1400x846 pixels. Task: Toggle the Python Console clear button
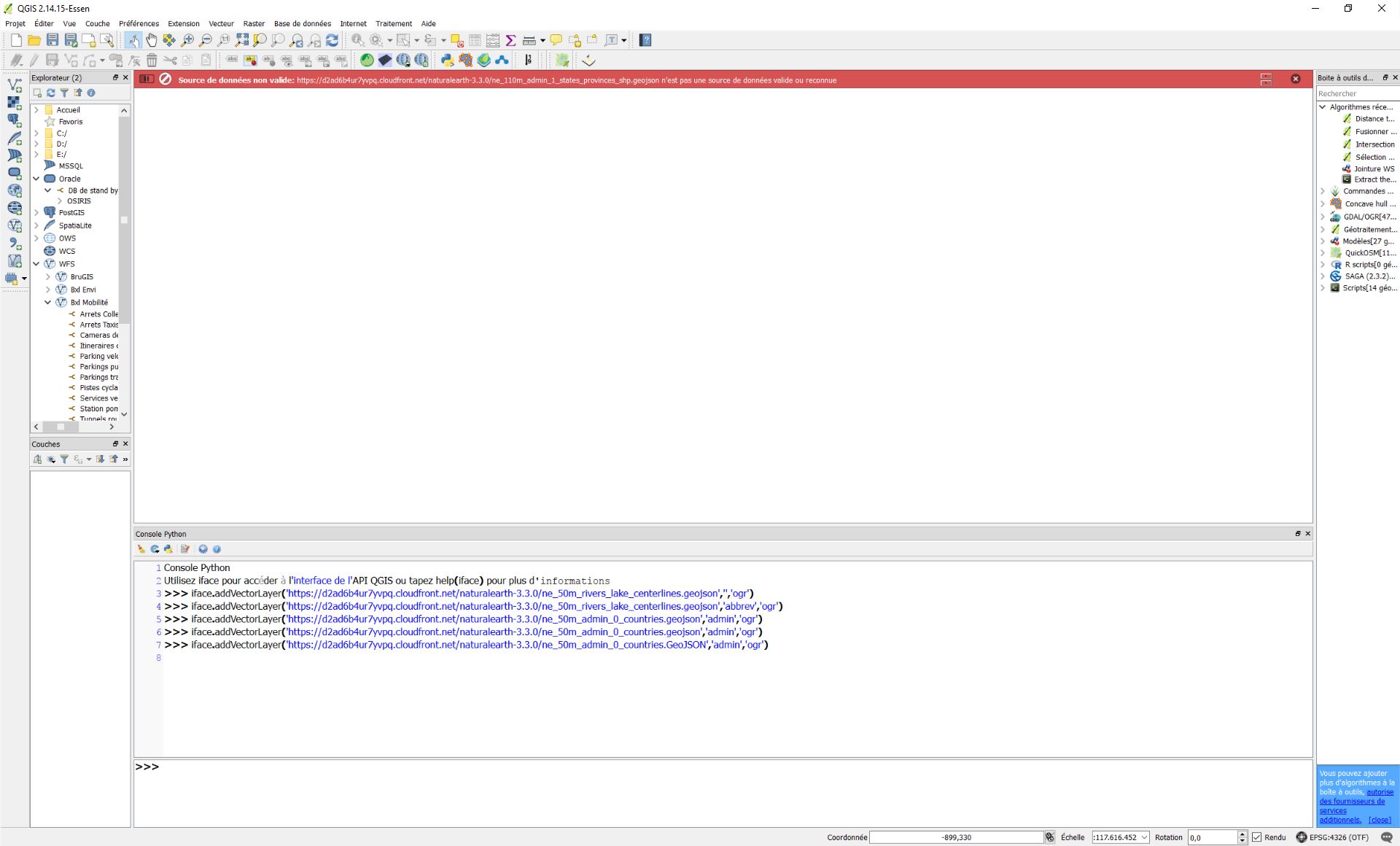tap(140, 548)
